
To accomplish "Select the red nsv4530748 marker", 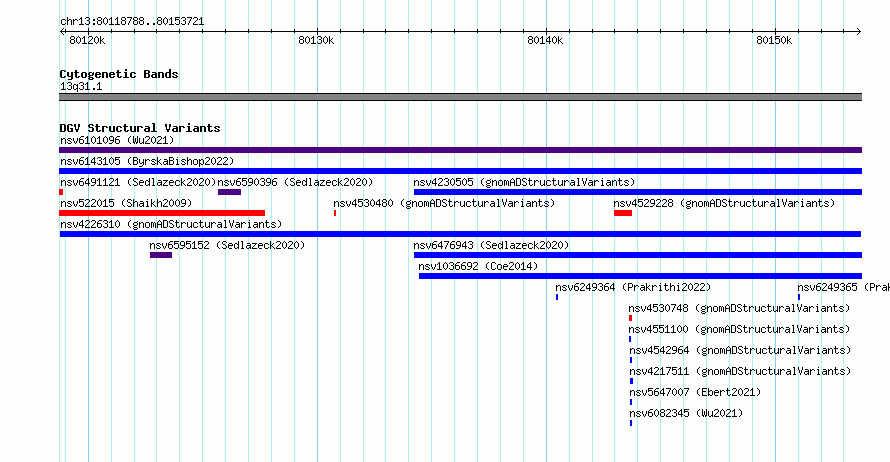I will 631,318.
